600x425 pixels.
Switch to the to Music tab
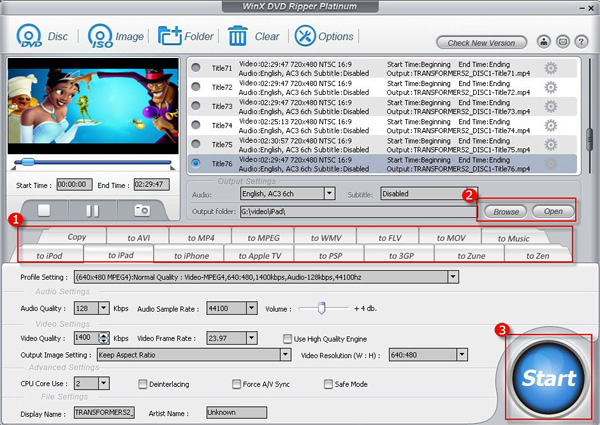click(x=514, y=239)
